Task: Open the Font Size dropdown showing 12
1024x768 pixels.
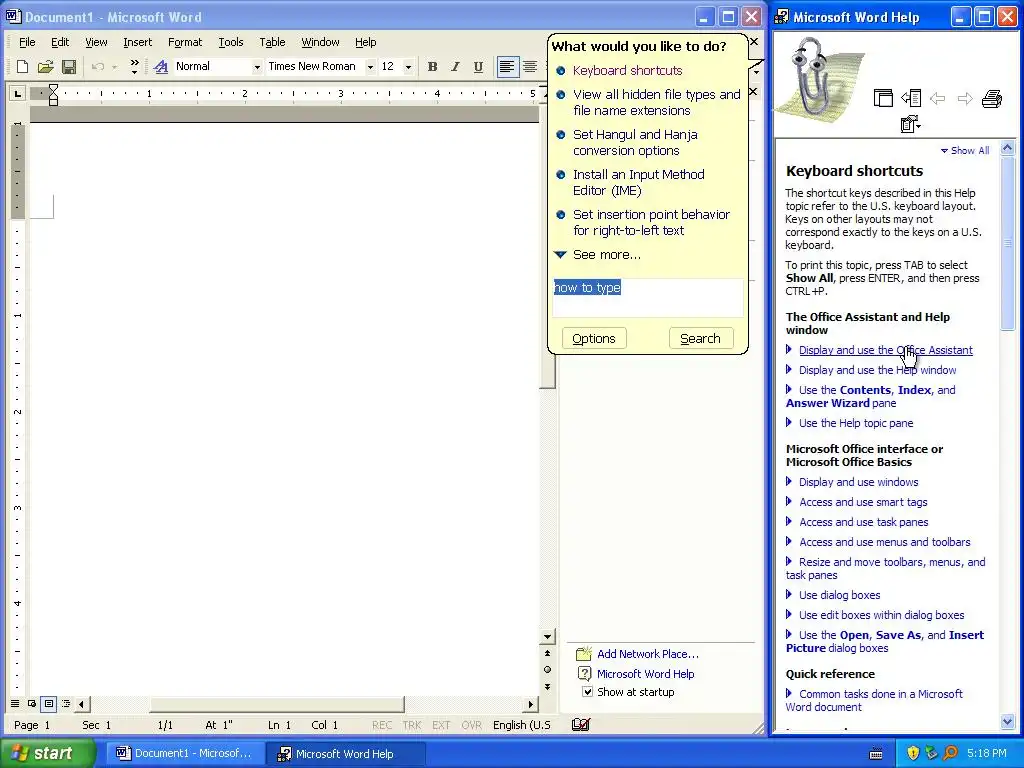Action: 408,67
